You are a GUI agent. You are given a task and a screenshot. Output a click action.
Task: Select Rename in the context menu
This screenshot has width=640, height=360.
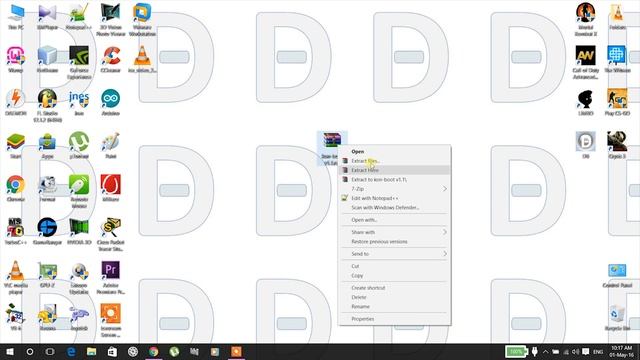[395, 307]
